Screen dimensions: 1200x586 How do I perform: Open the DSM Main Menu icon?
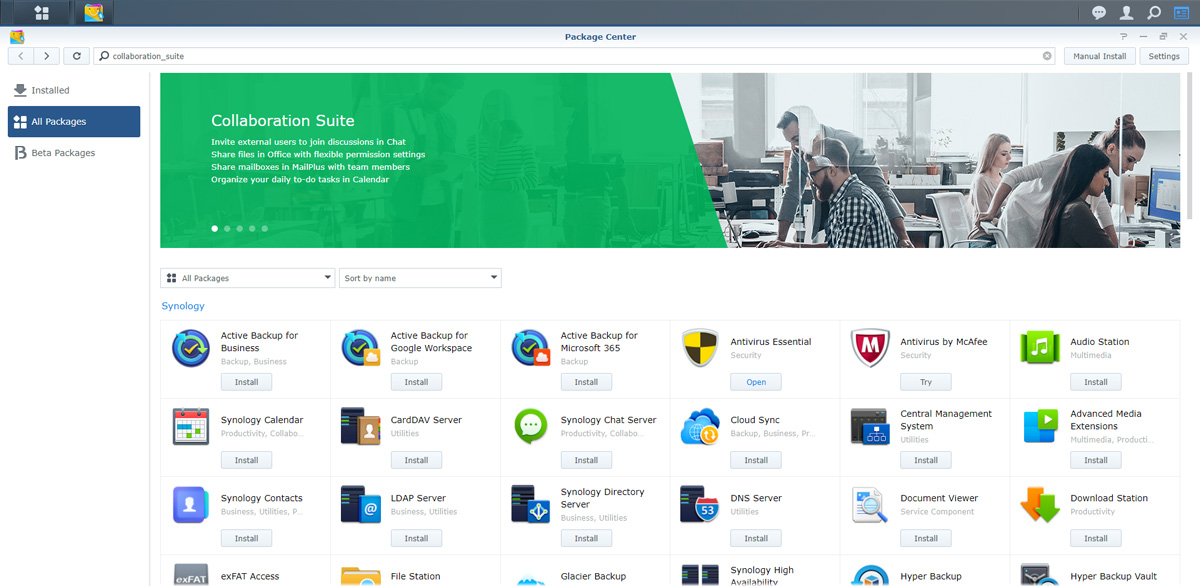[x=41, y=13]
